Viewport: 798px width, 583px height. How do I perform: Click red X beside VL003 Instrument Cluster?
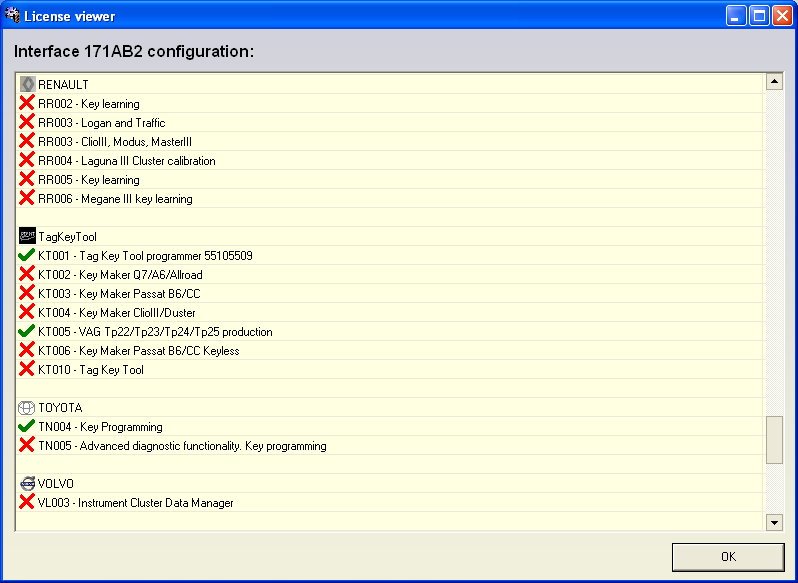[27, 503]
